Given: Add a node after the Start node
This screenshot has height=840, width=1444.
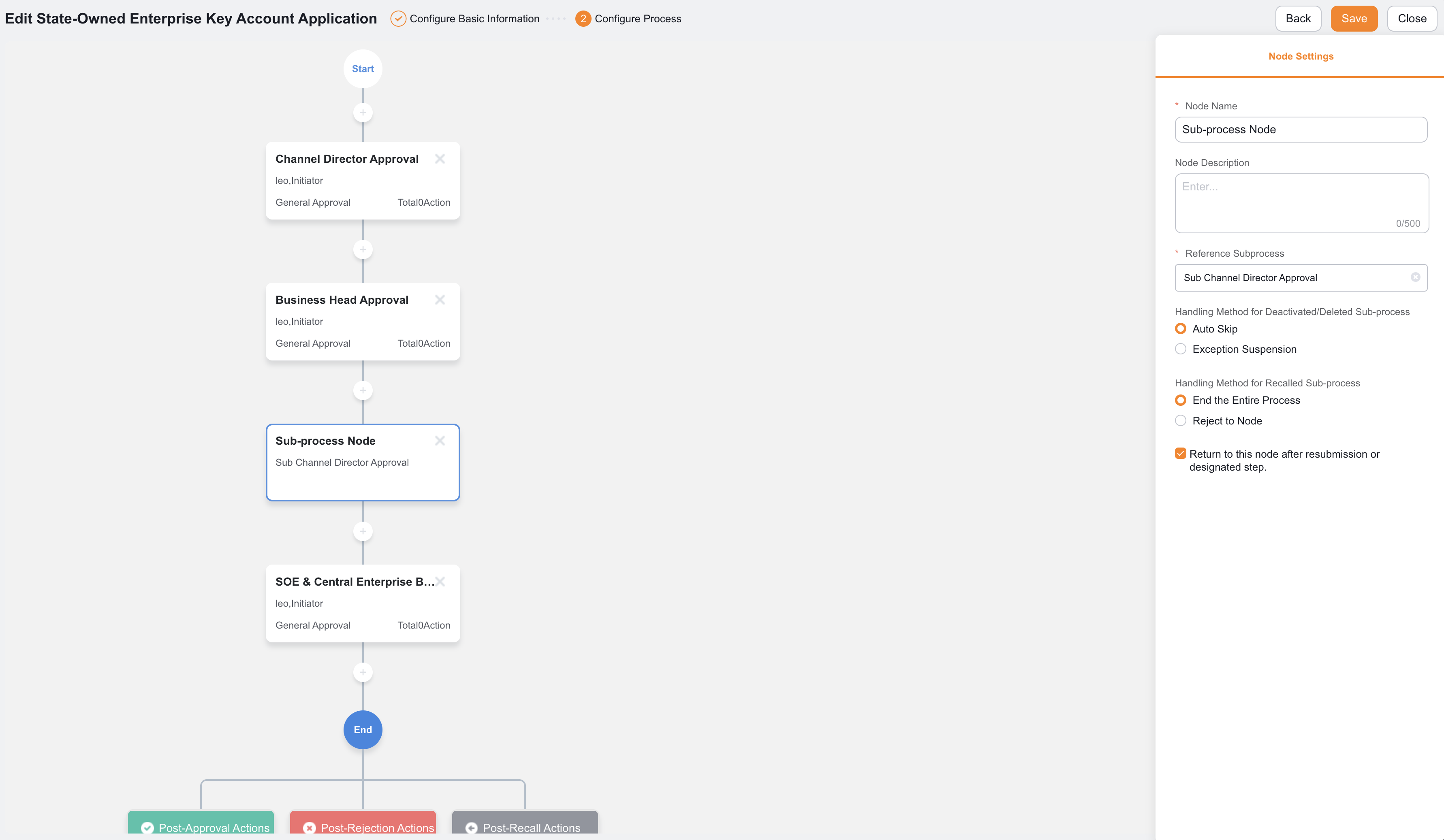Looking at the screenshot, I should [x=363, y=112].
